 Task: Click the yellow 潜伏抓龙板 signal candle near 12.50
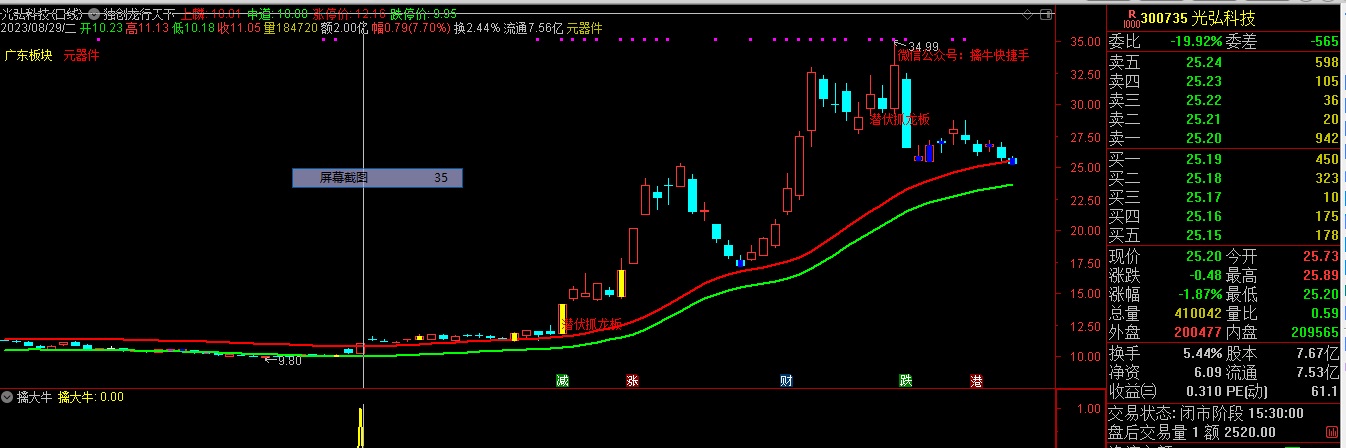562,319
